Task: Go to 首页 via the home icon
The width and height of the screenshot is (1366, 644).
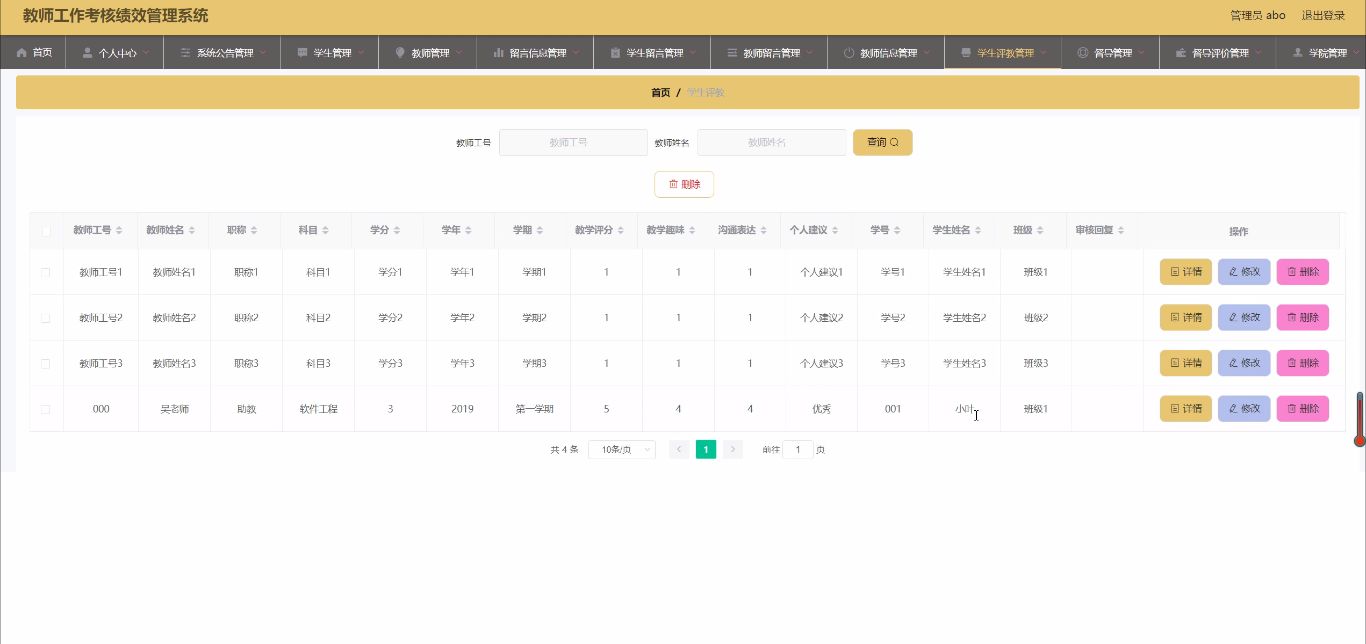Action: 22,53
